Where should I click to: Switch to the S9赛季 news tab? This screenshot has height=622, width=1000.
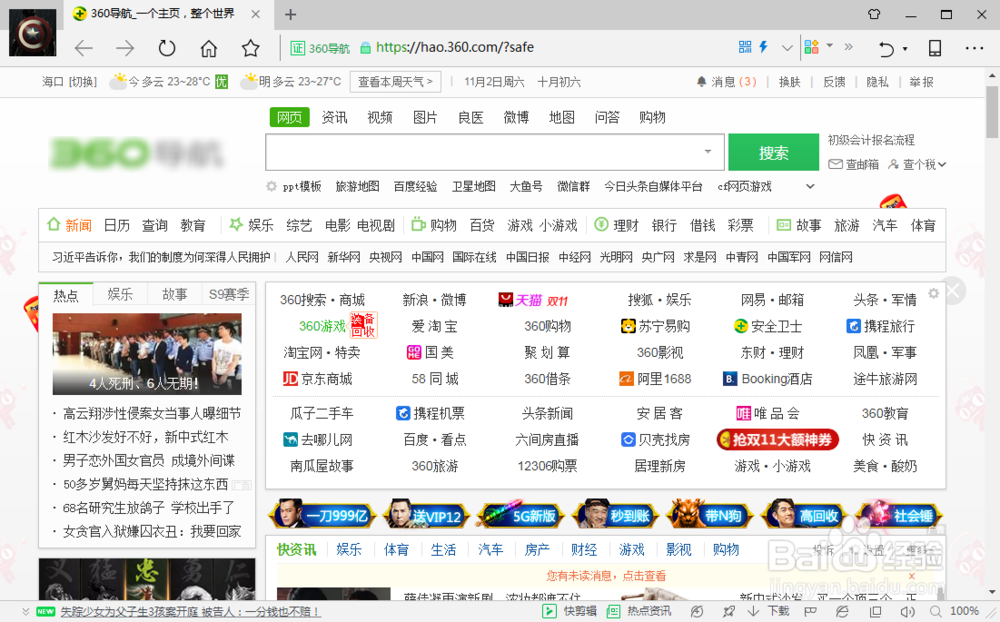click(x=229, y=294)
